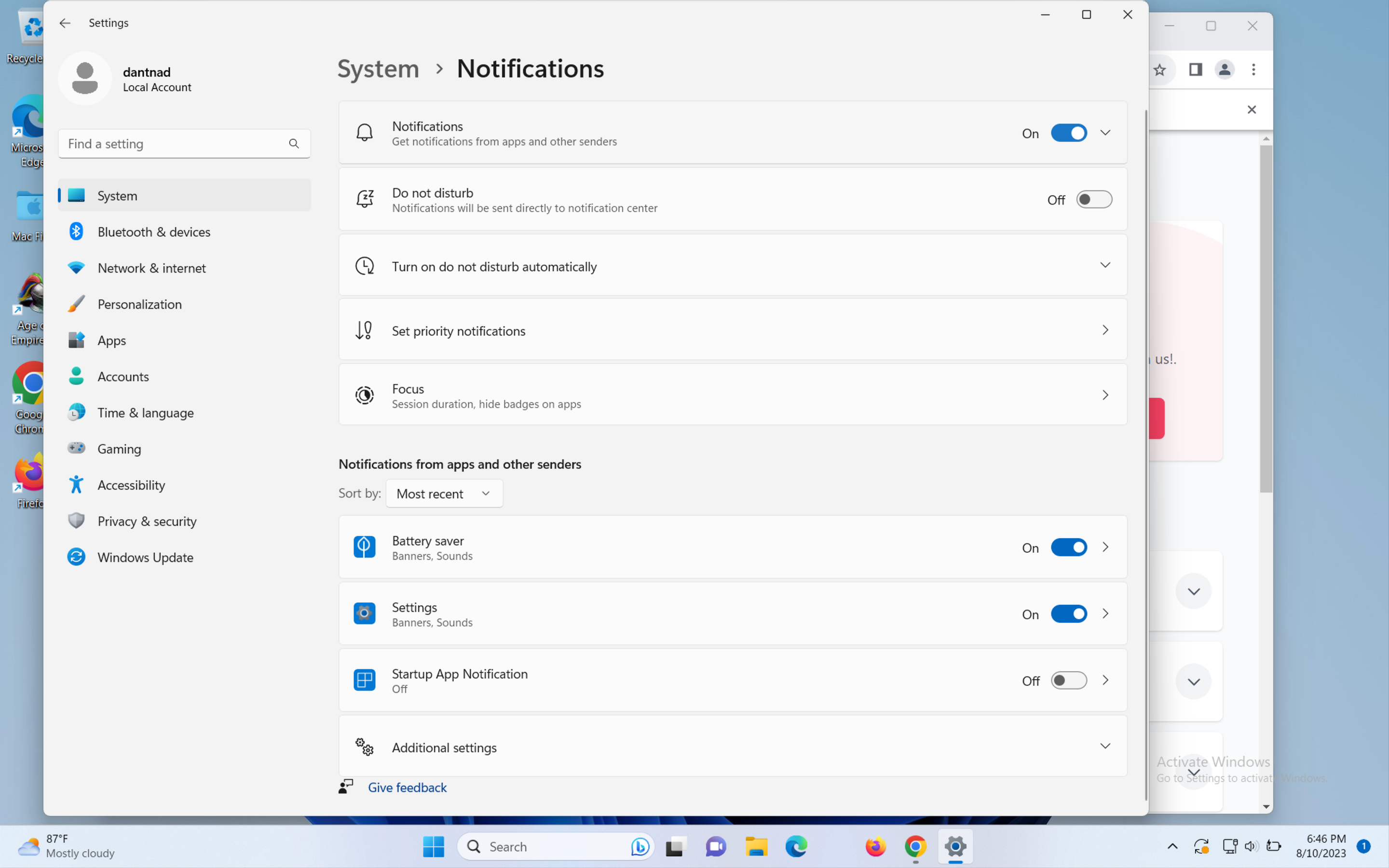Open Windows Update from the sidebar
Screen dimensions: 1389x868
point(145,557)
